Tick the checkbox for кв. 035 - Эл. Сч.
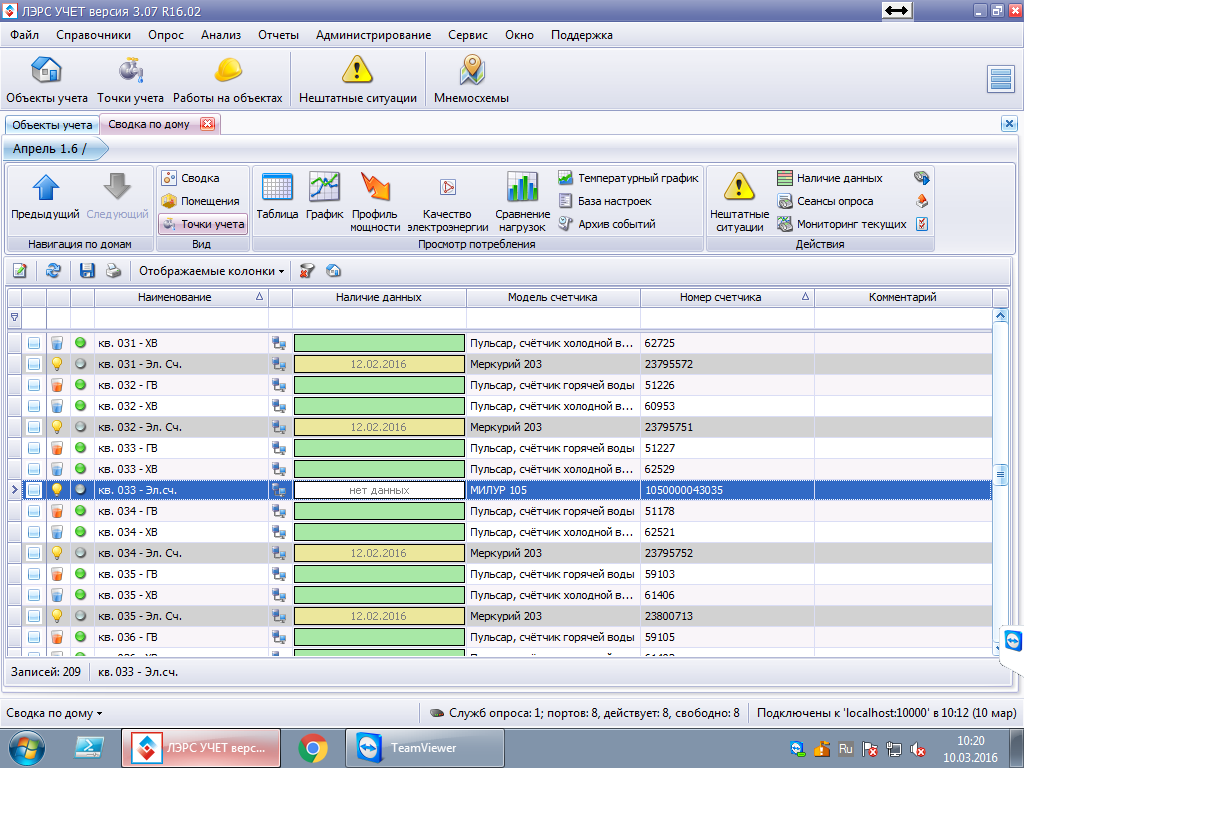Screen dimensions: 1228x820 point(34,616)
